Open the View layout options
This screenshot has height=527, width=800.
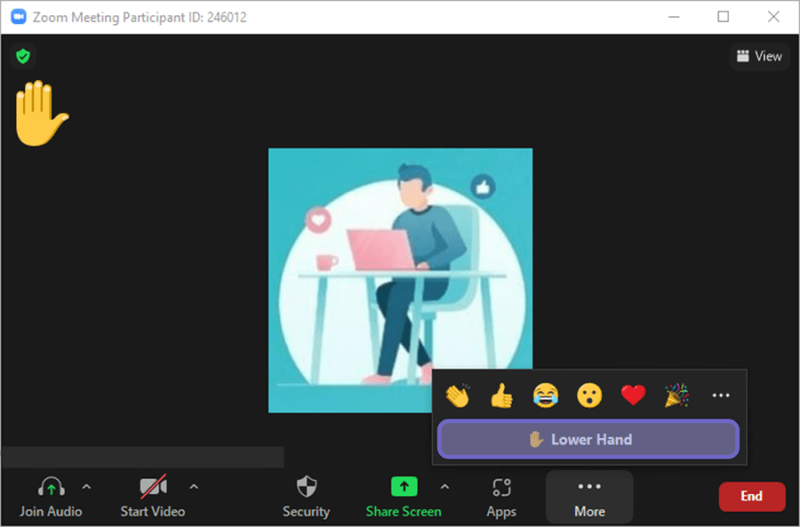pos(760,56)
